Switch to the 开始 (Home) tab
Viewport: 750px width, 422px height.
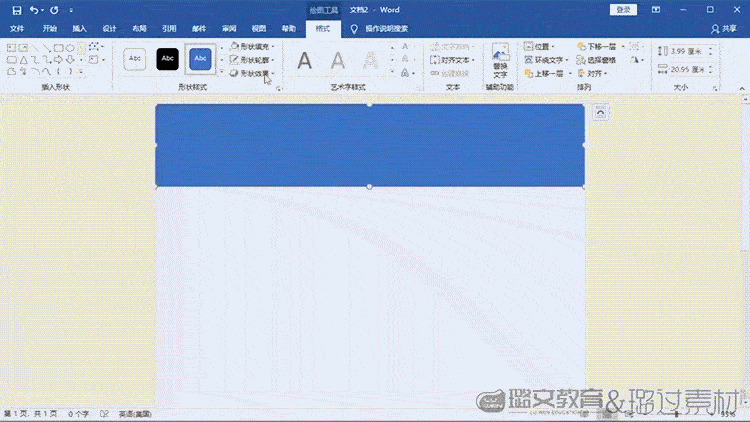coord(50,29)
